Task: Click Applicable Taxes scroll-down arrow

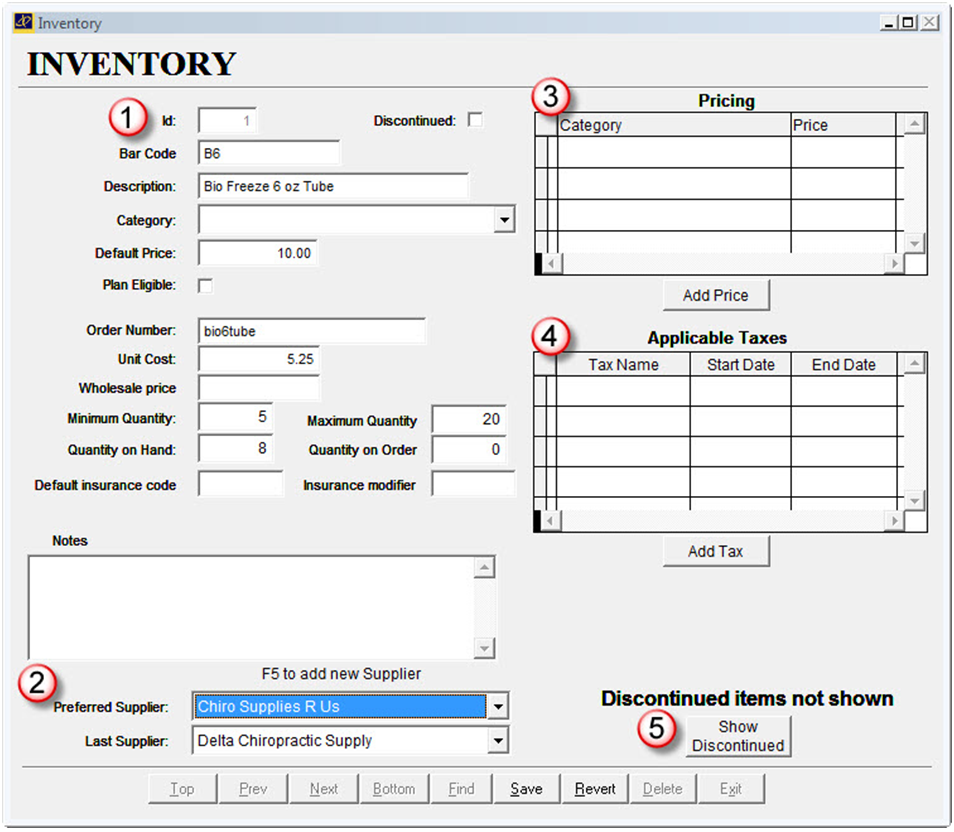Action: (914, 501)
